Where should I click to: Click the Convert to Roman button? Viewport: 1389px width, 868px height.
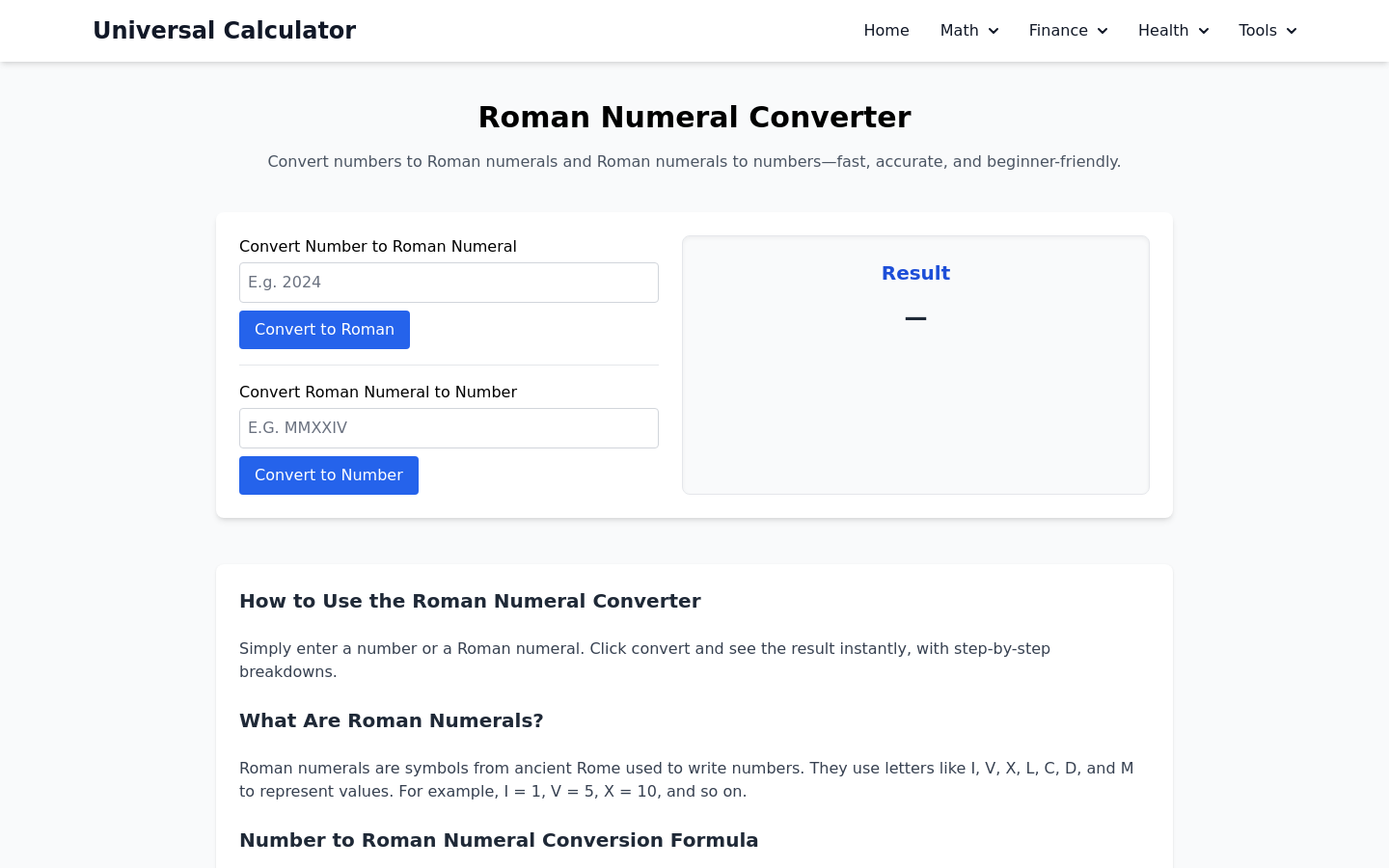tap(324, 330)
